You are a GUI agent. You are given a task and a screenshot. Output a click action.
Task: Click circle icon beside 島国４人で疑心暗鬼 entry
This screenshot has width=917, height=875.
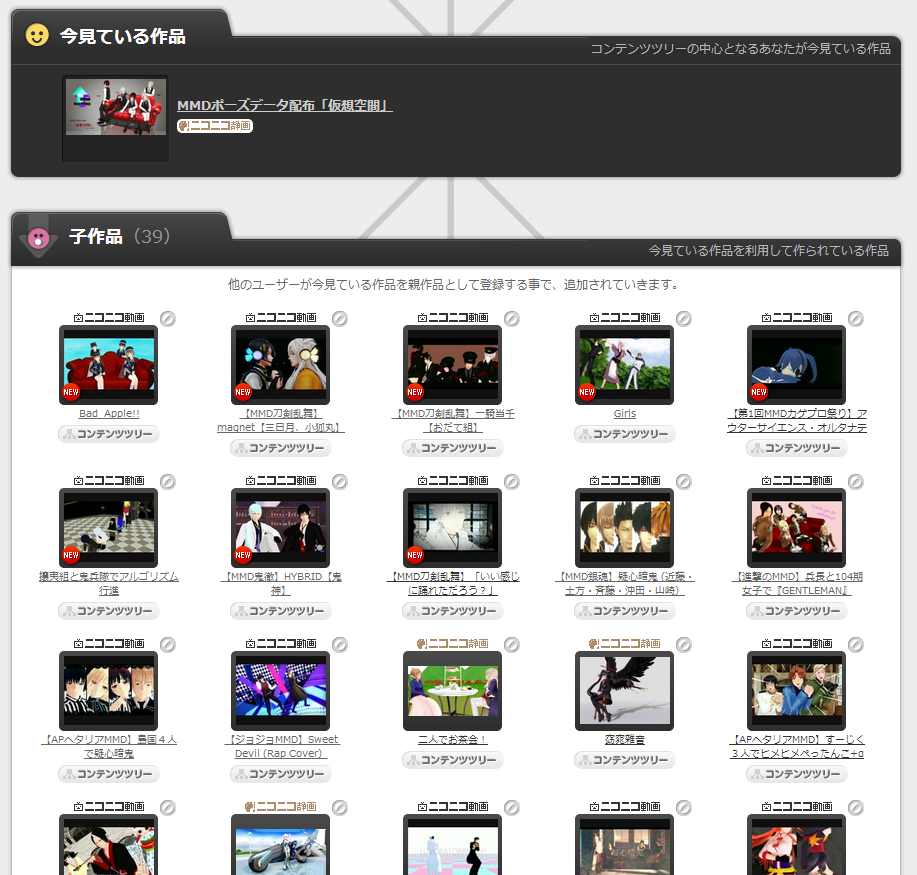pos(168,645)
